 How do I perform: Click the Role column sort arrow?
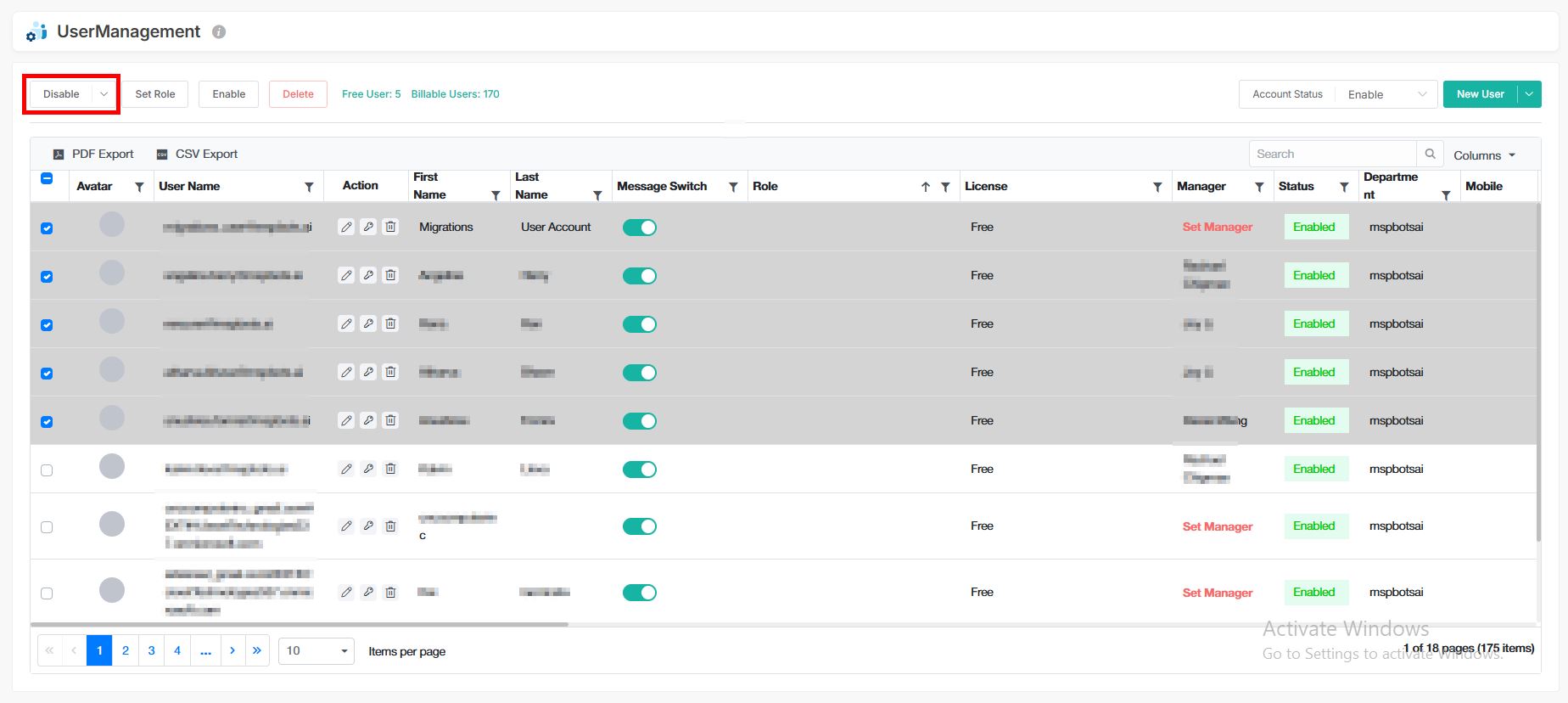point(926,187)
